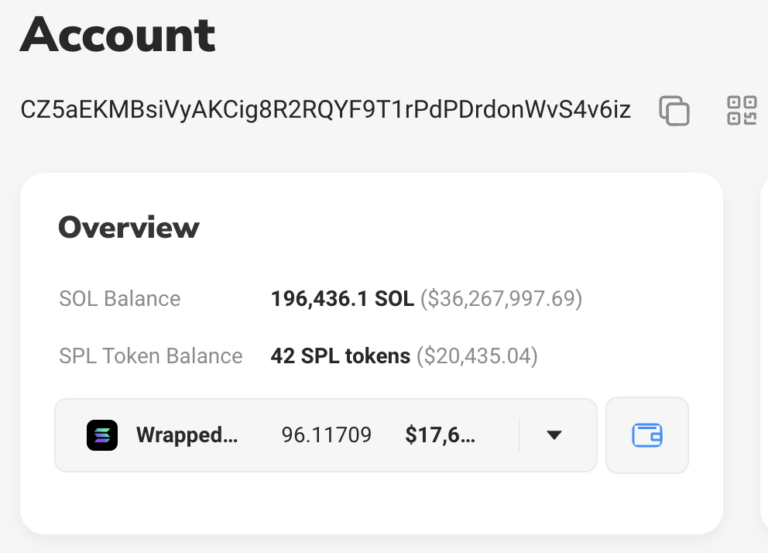Click the partially visible card on the right
This screenshot has width=768, height=553.
pos(764,350)
